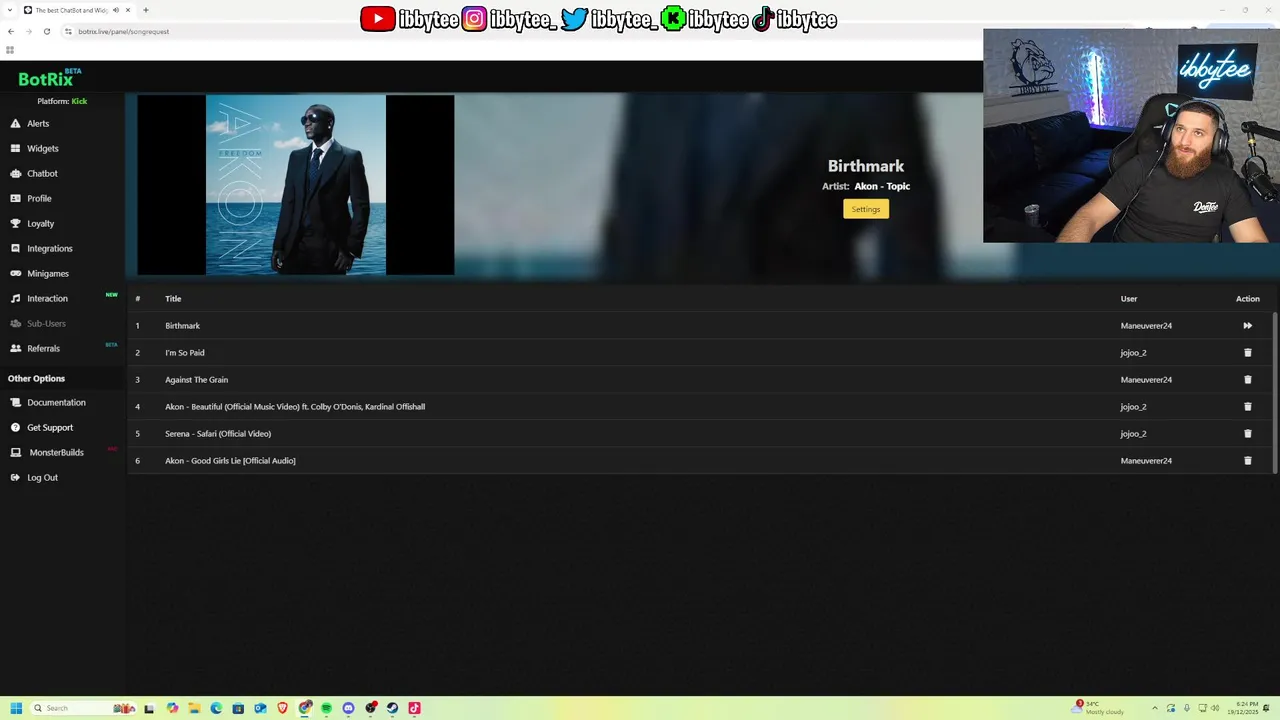Open Integrations from the sidebar
Image resolution: width=1280 pixels, height=720 pixels.
coord(49,249)
